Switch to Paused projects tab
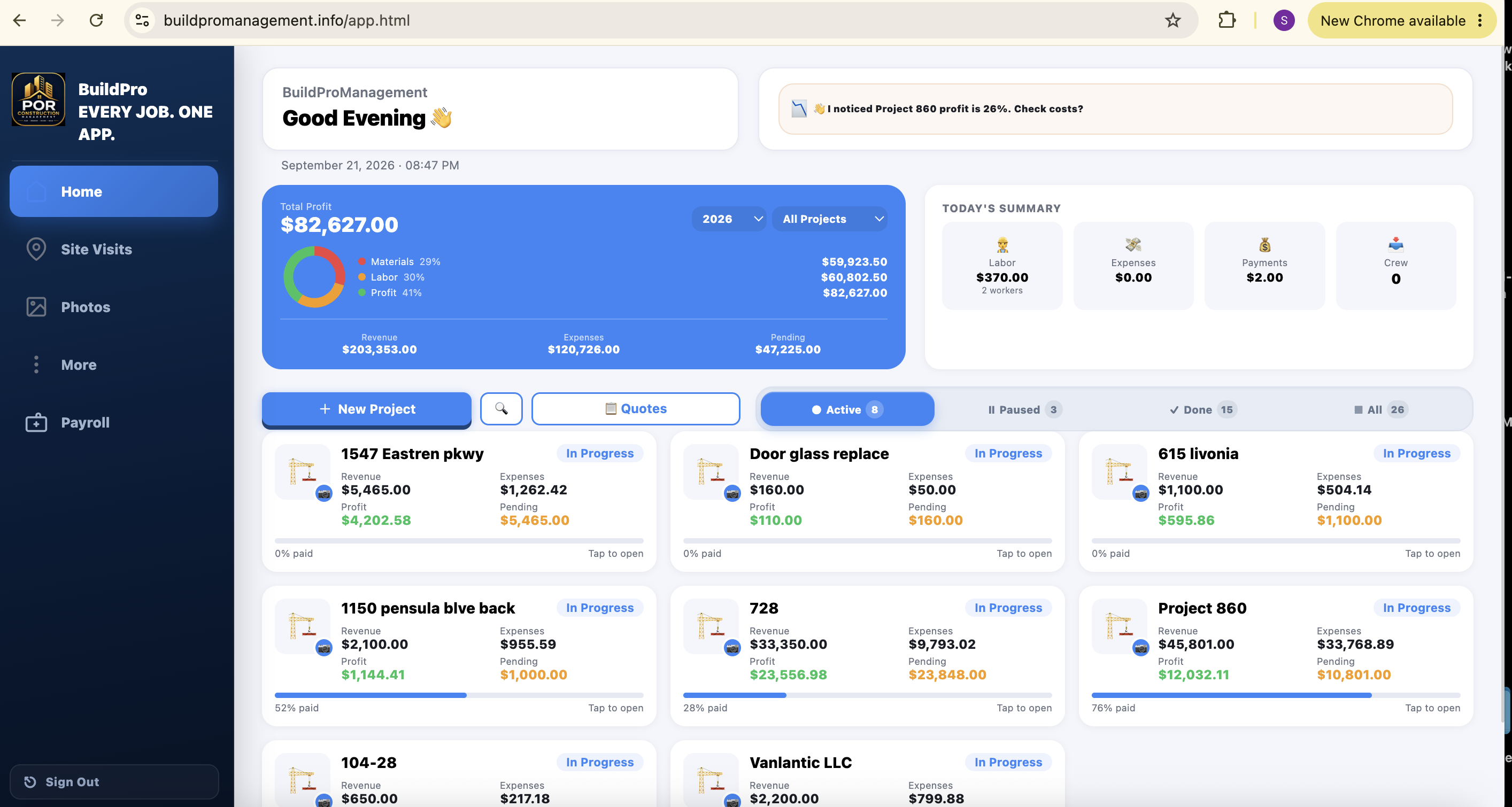1512x807 pixels. pyautogui.click(x=1024, y=409)
